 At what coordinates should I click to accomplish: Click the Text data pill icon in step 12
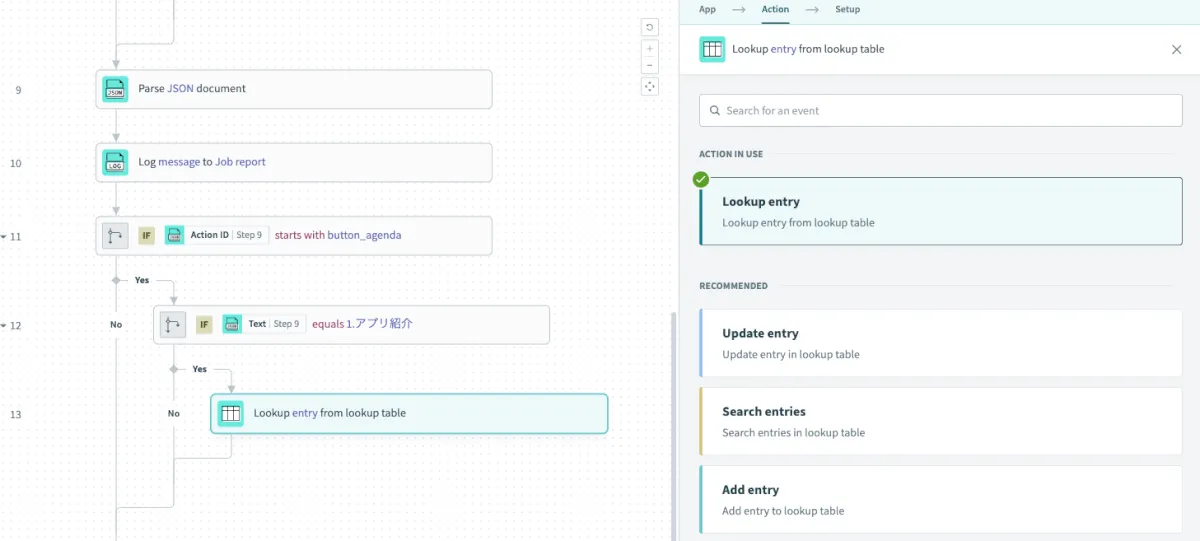232,324
